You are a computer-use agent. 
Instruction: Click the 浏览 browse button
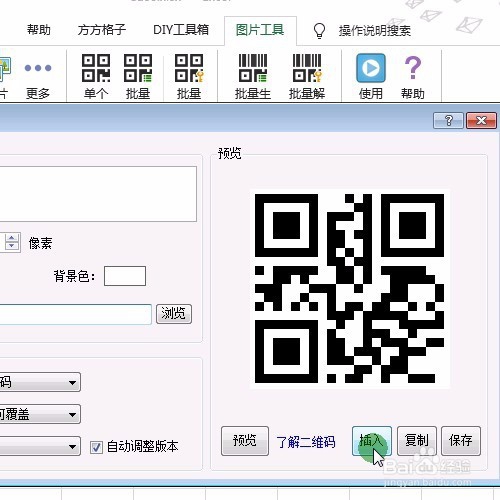(x=174, y=314)
